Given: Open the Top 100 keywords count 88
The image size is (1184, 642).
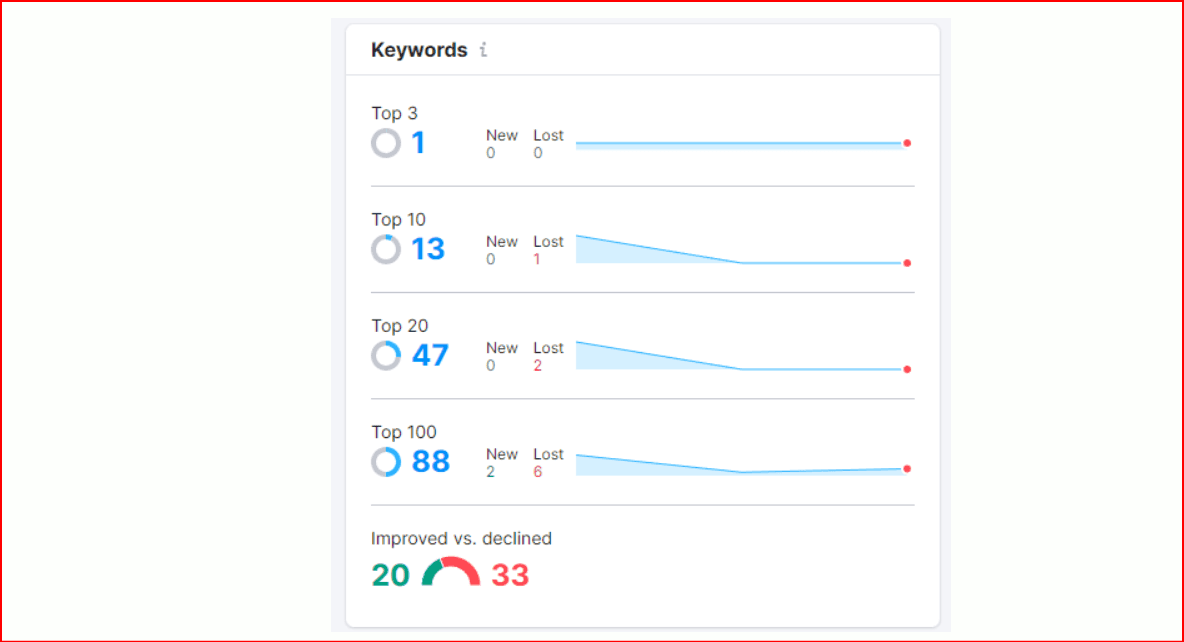Looking at the screenshot, I should tap(430, 461).
